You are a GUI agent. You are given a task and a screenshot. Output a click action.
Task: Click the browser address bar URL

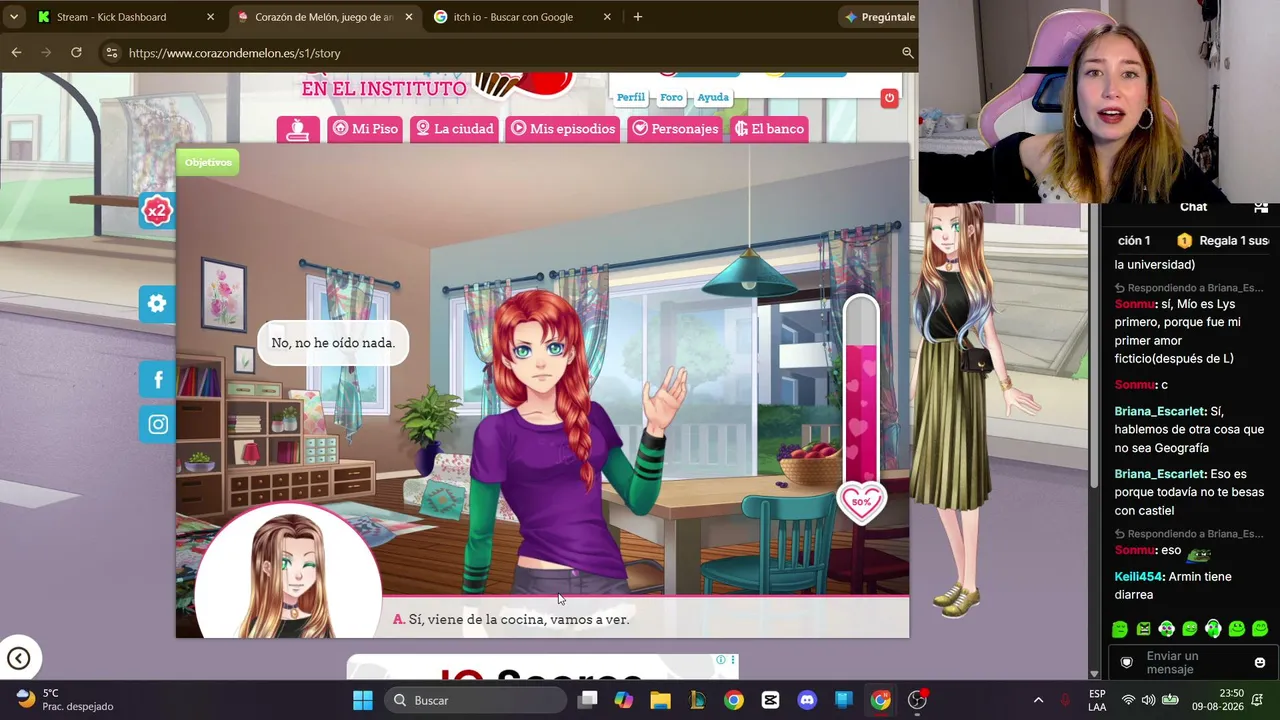point(235,53)
